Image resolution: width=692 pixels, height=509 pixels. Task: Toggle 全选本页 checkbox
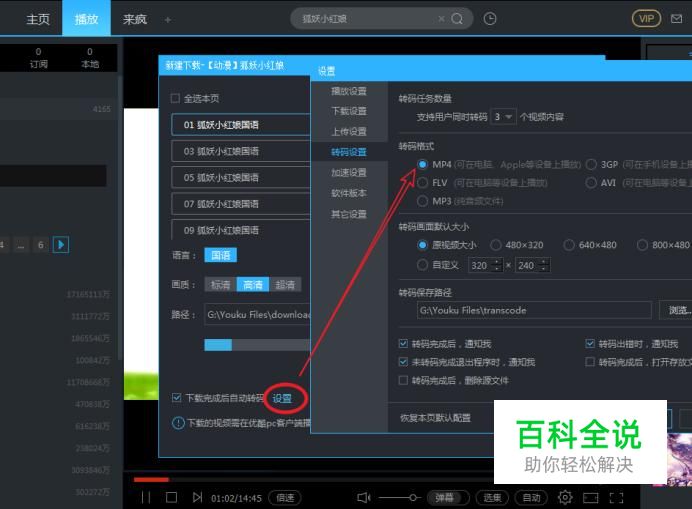tap(175, 98)
